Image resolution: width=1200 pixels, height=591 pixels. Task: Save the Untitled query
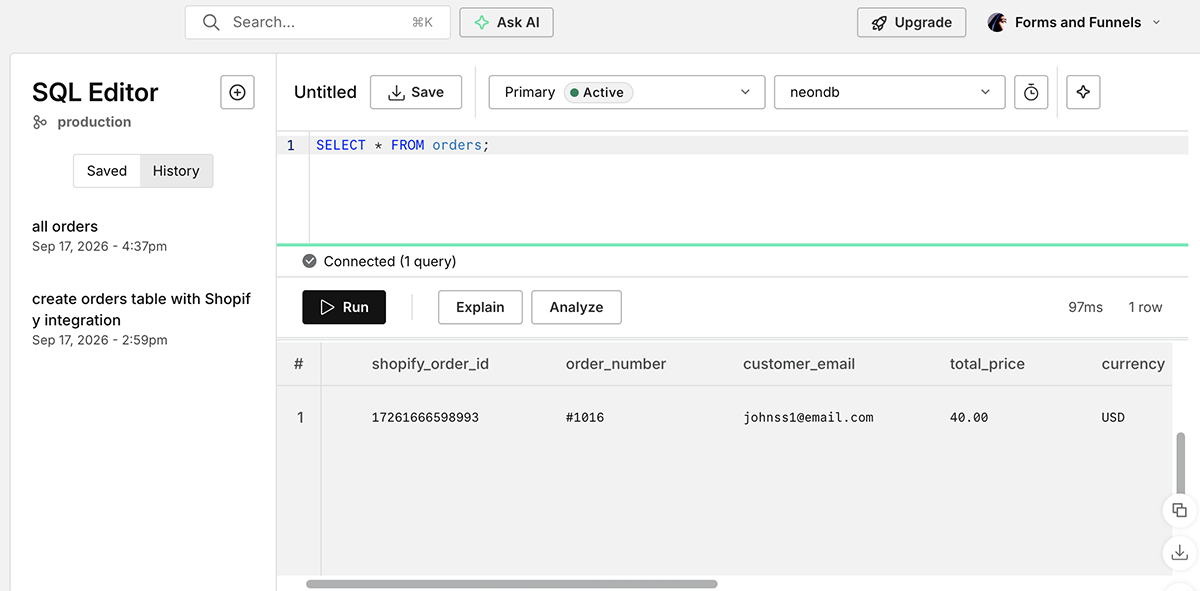click(415, 92)
